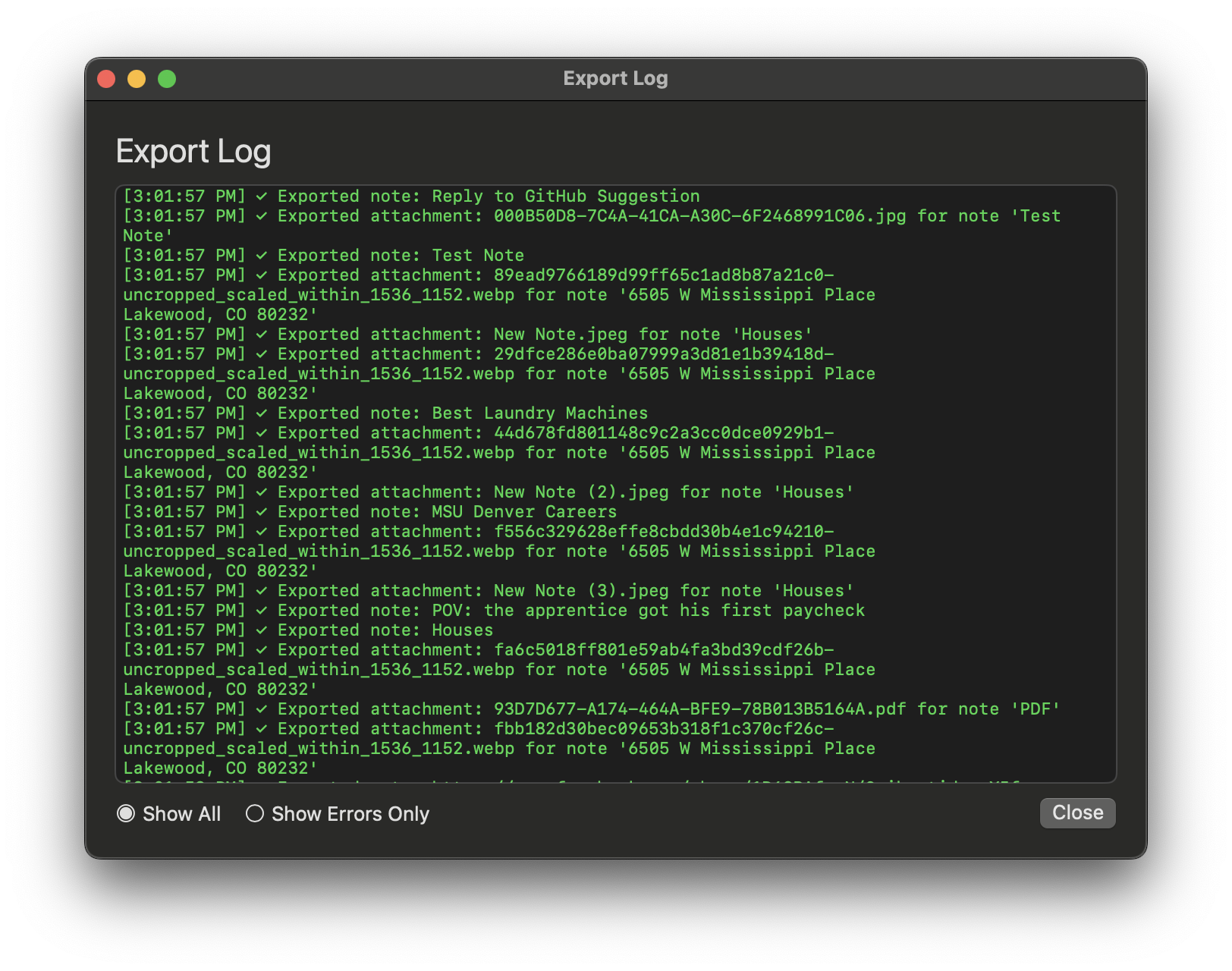Click the 29dfce286e0b attachment log entry
Viewport: 1232px width, 971px height.
(x=499, y=374)
